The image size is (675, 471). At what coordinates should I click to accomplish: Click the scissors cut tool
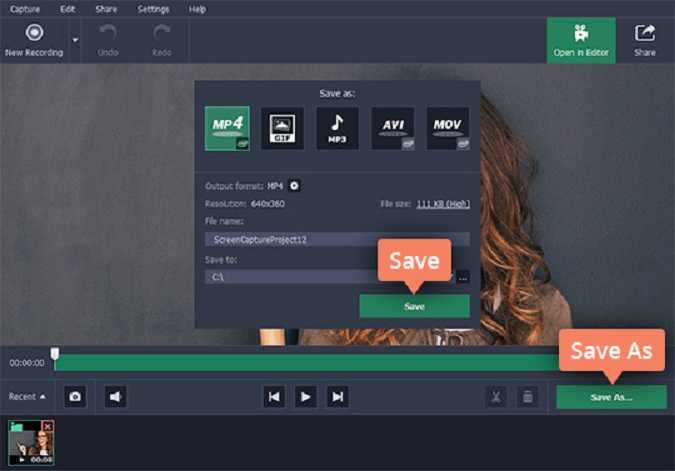pyautogui.click(x=496, y=397)
